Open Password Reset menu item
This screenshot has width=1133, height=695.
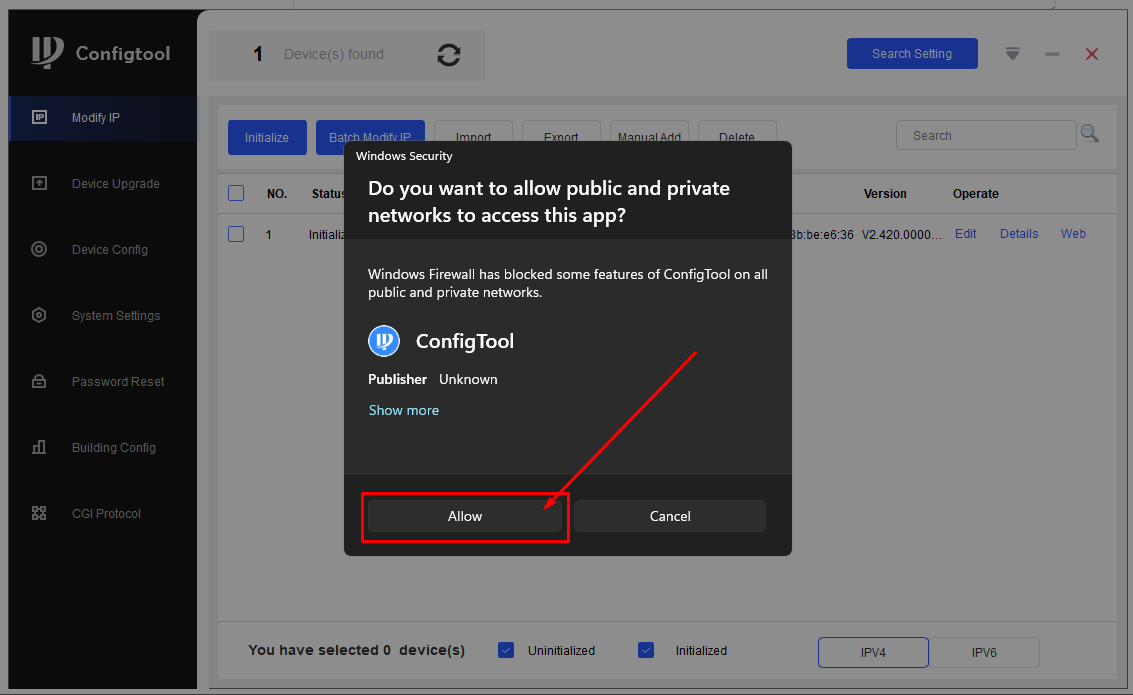(x=103, y=381)
